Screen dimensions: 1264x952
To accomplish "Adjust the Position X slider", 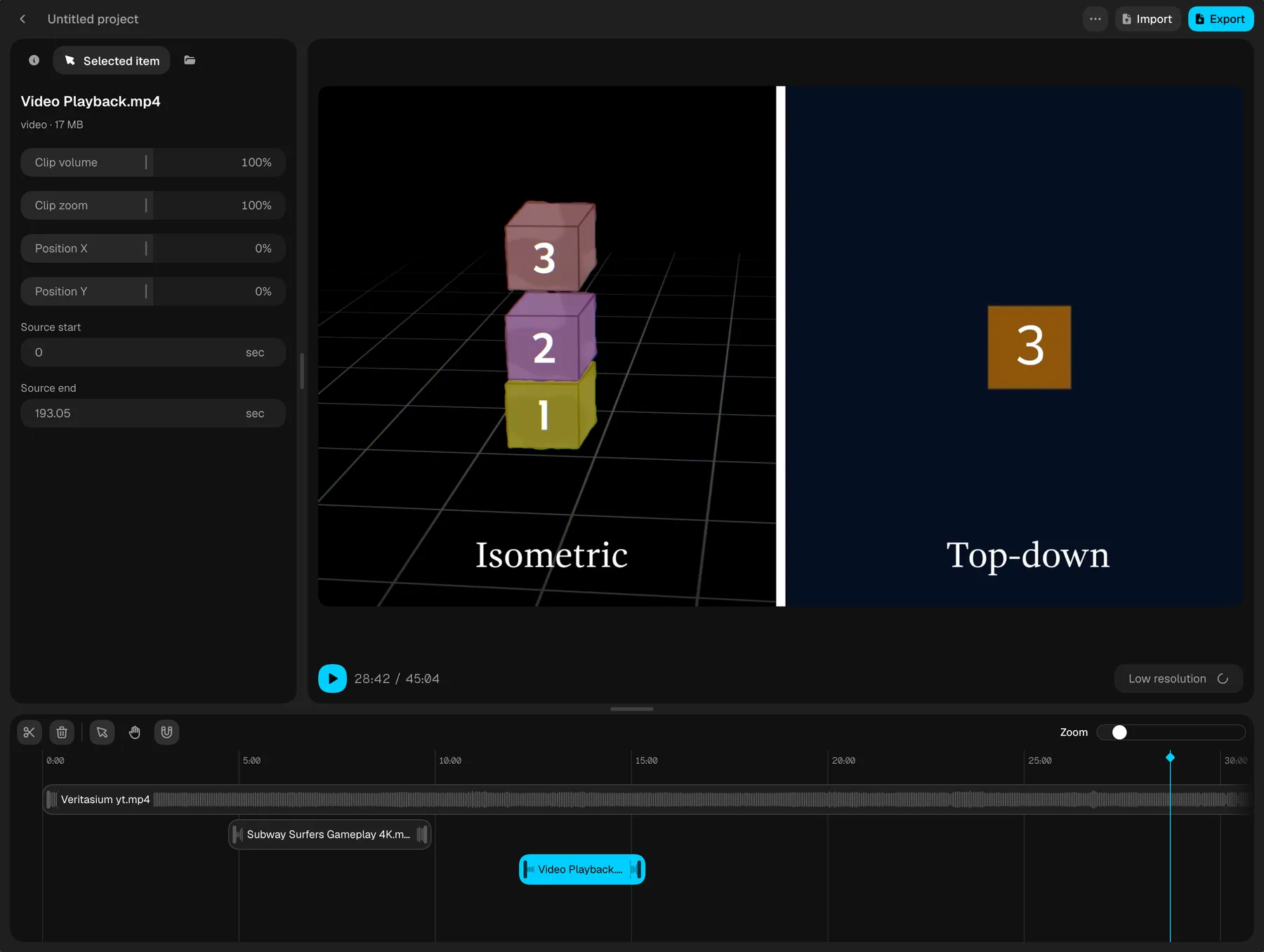I will click(153, 249).
